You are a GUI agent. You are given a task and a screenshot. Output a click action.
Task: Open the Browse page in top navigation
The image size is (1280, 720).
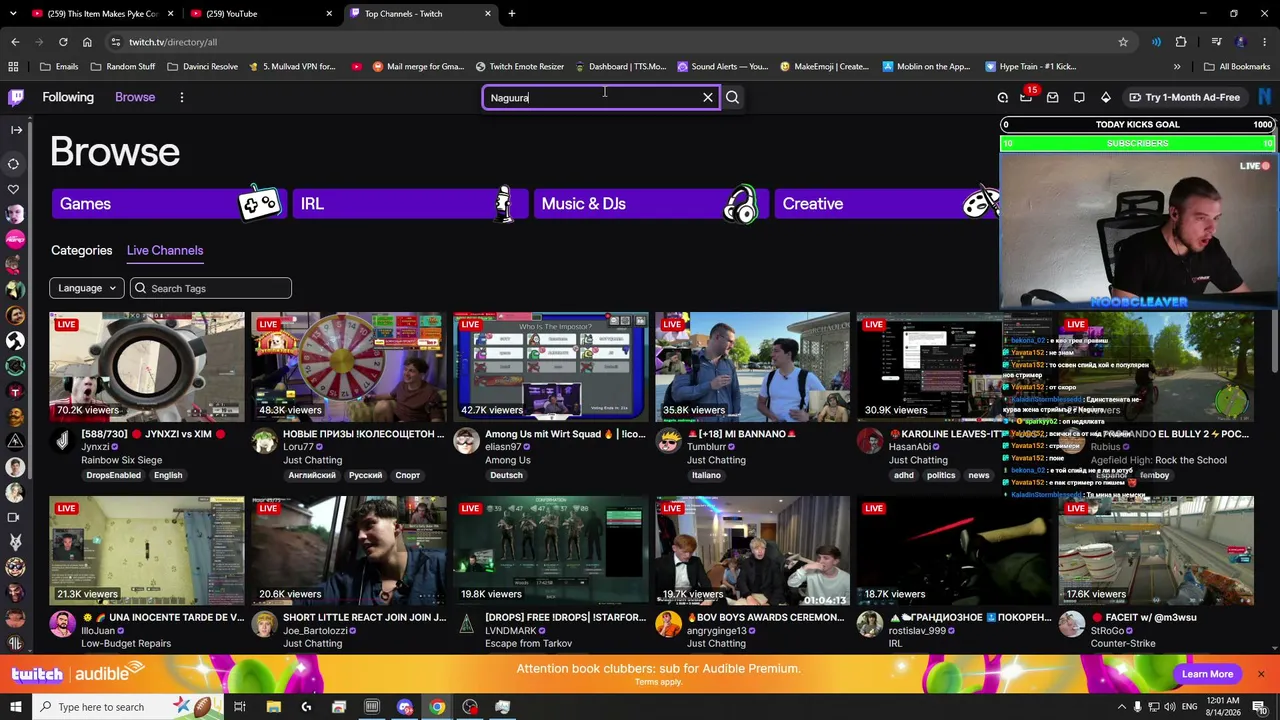pyautogui.click(x=135, y=97)
